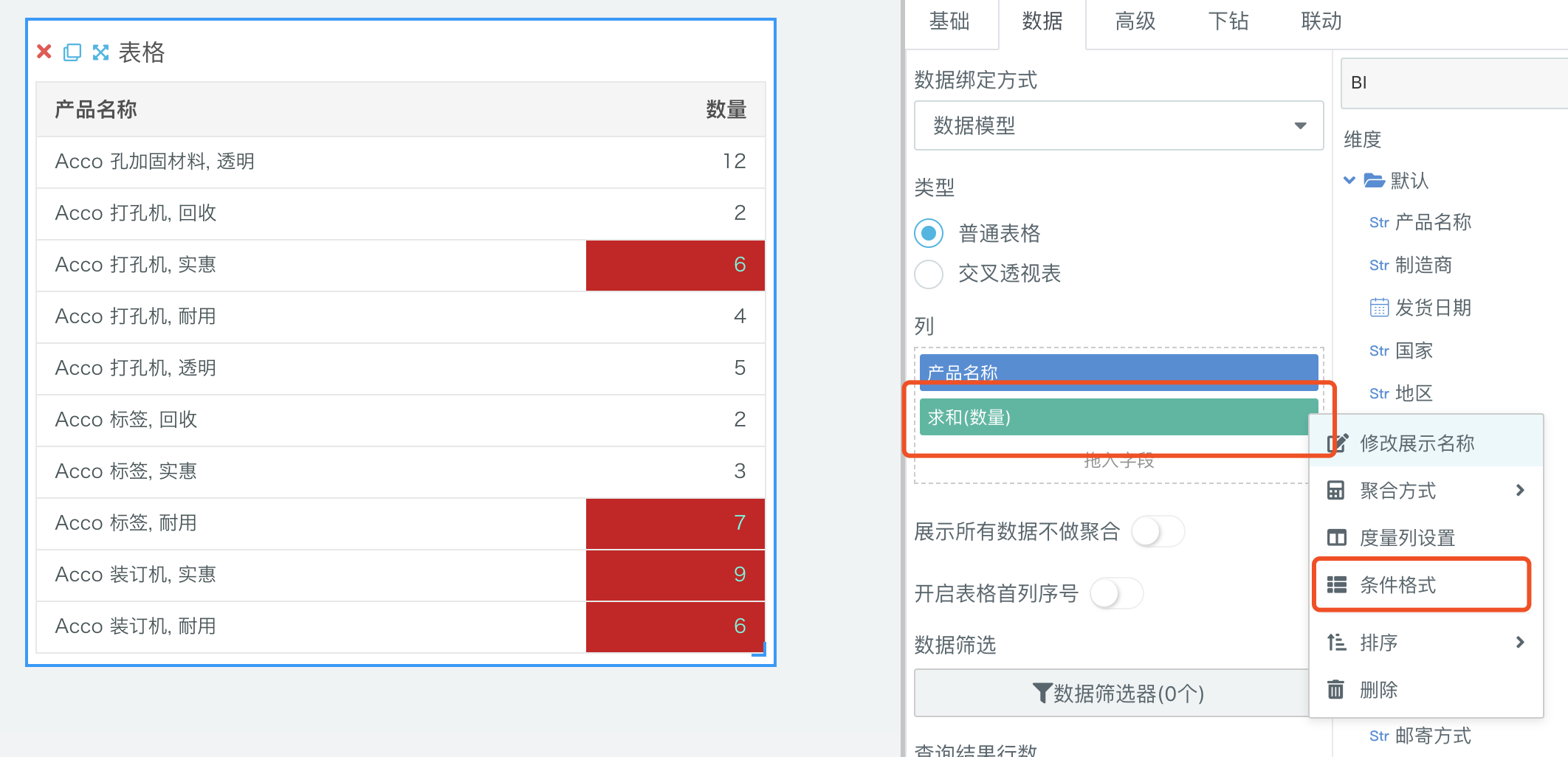Click the calendar icon beside 发货日期
This screenshot has width=1568, height=757.
(1379, 308)
